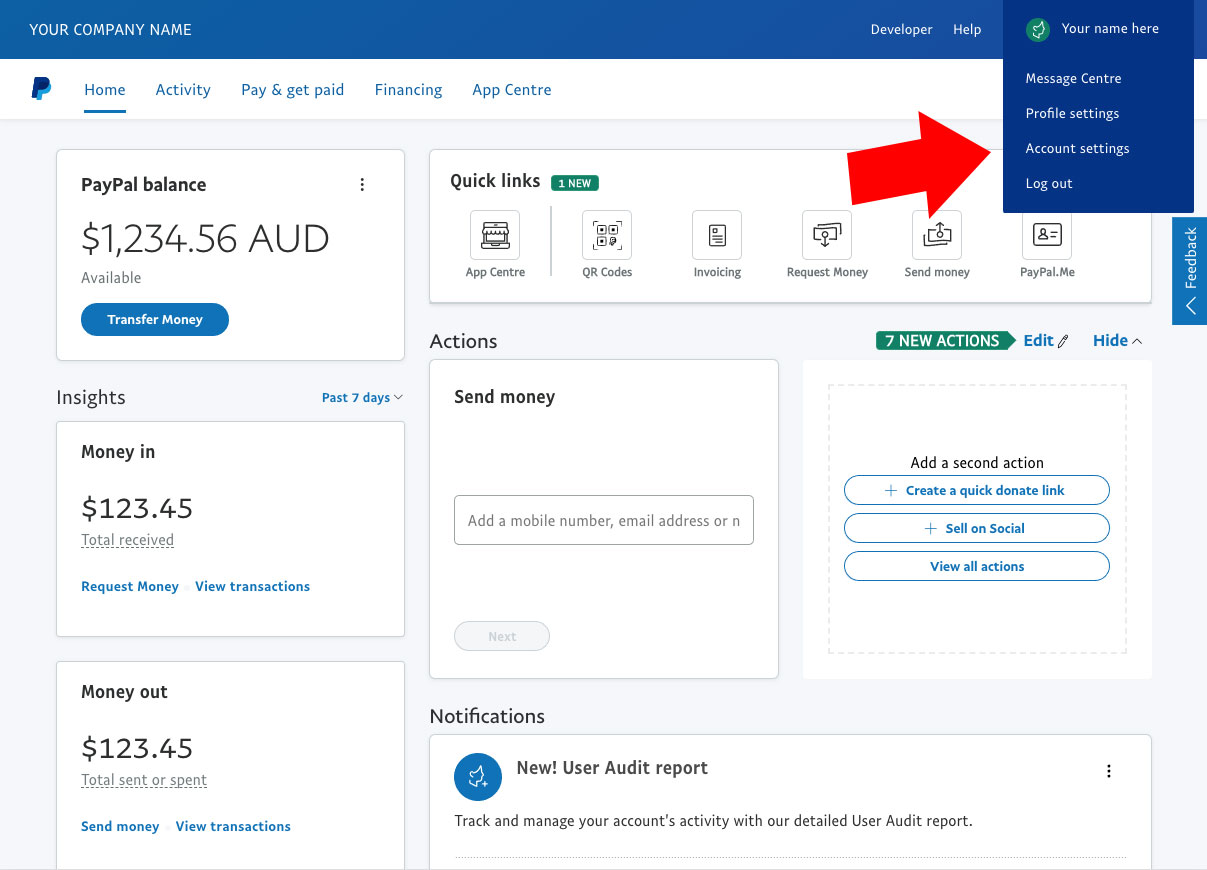This screenshot has height=870, width=1207.
Task: Open the Pay & get paid tab
Action: (292, 89)
